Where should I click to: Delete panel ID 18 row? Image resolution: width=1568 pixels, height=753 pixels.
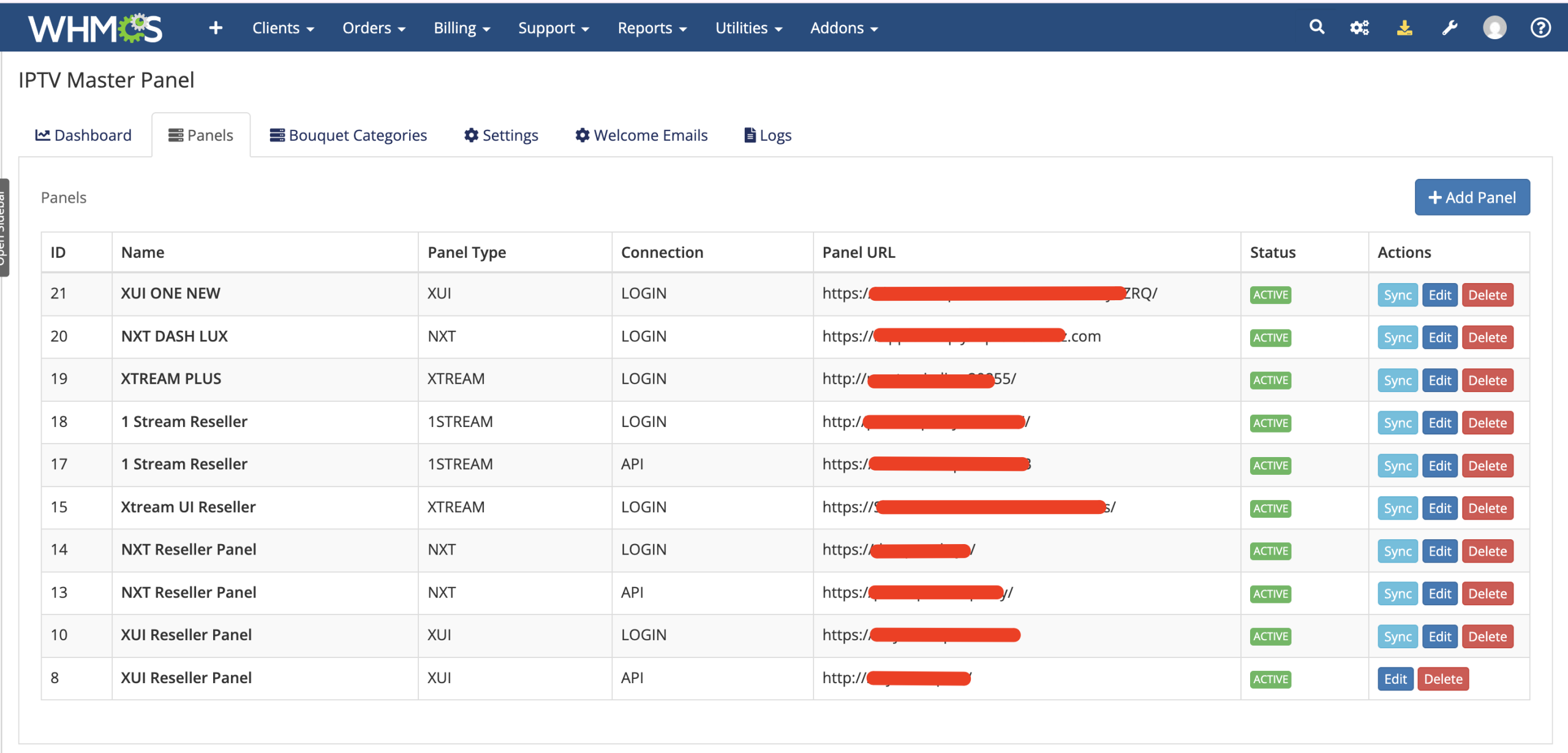pos(1487,423)
